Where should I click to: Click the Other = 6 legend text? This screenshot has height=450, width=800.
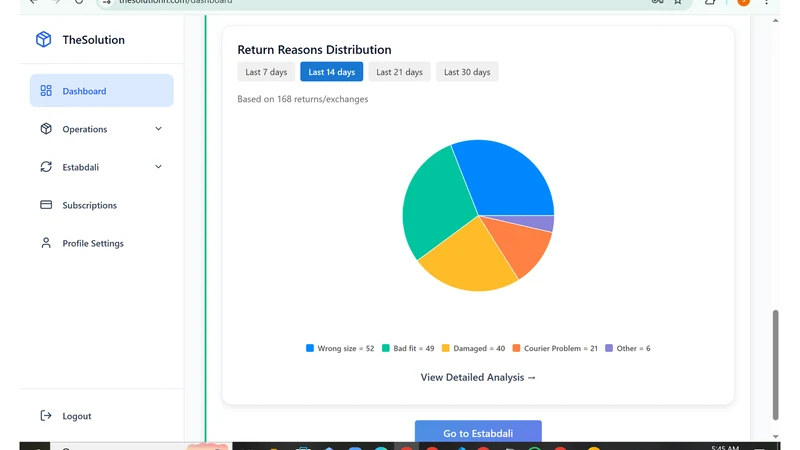(x=633, y=348)
